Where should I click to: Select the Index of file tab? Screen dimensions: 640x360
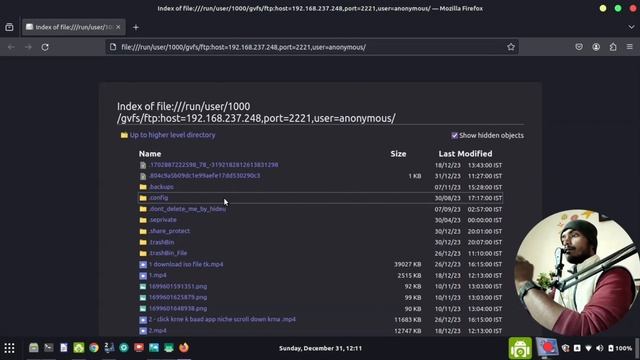(x=73, y=27)
